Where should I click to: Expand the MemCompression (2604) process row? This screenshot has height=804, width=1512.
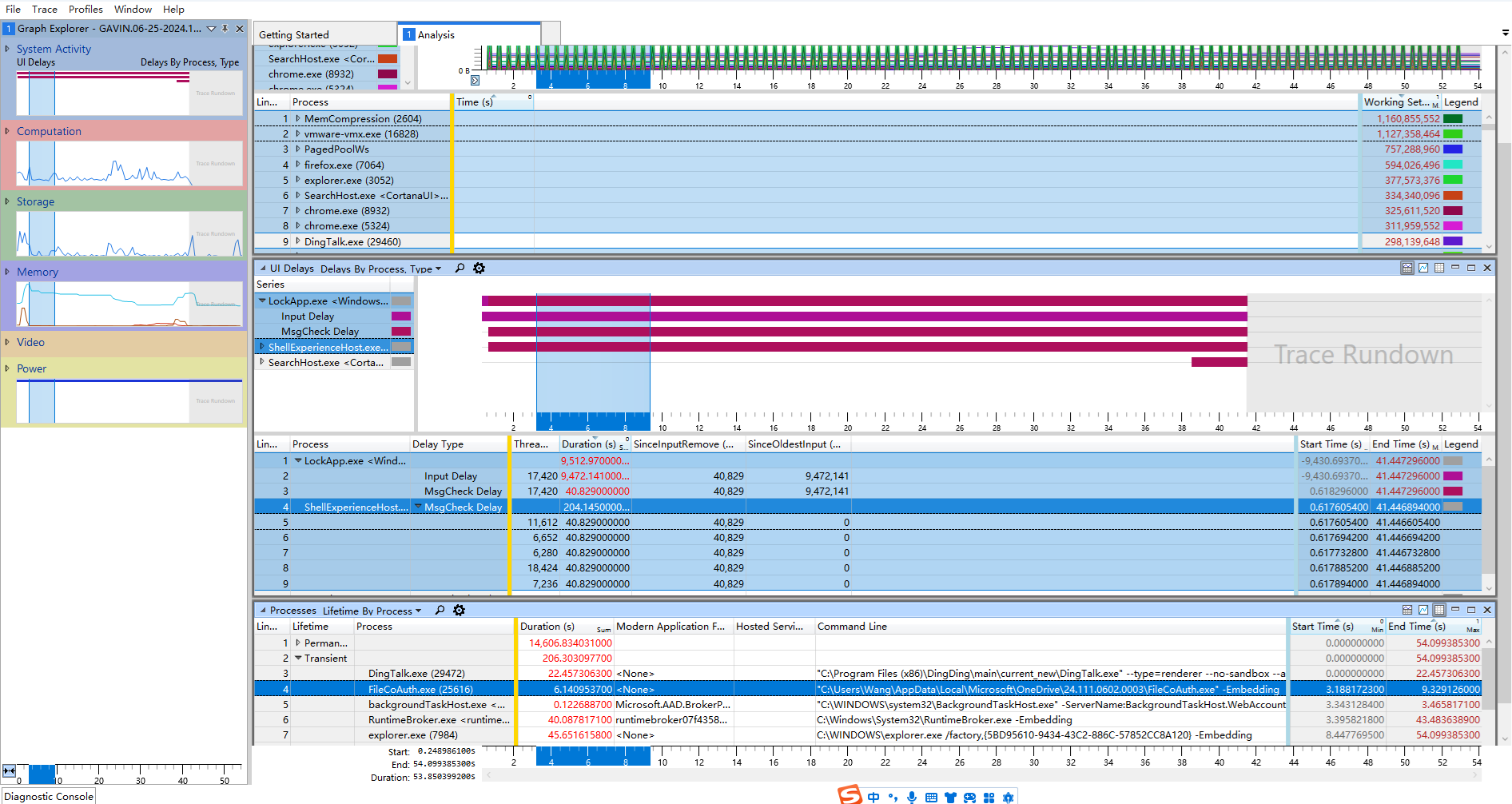[300, 118]
